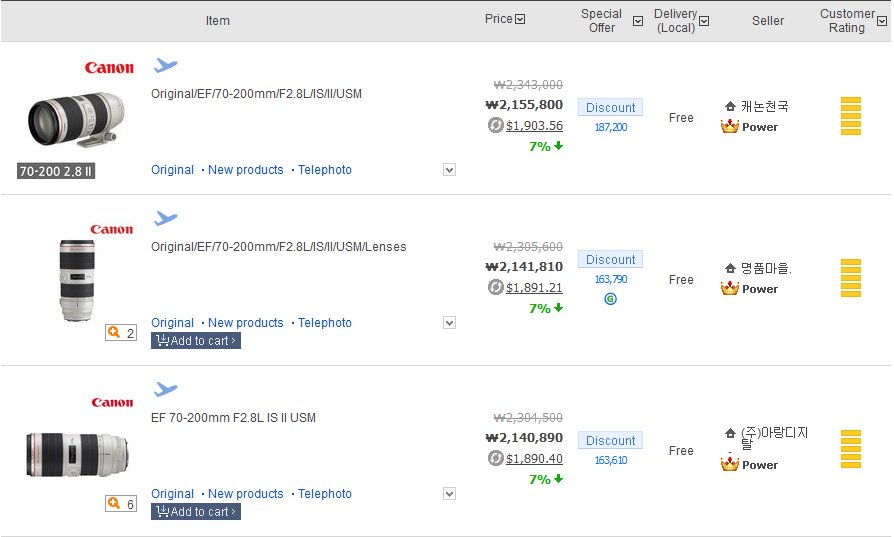Click airplane icon on EF 70-200mm listing
This screenshot has height=537, width=894.
(165, 389)
